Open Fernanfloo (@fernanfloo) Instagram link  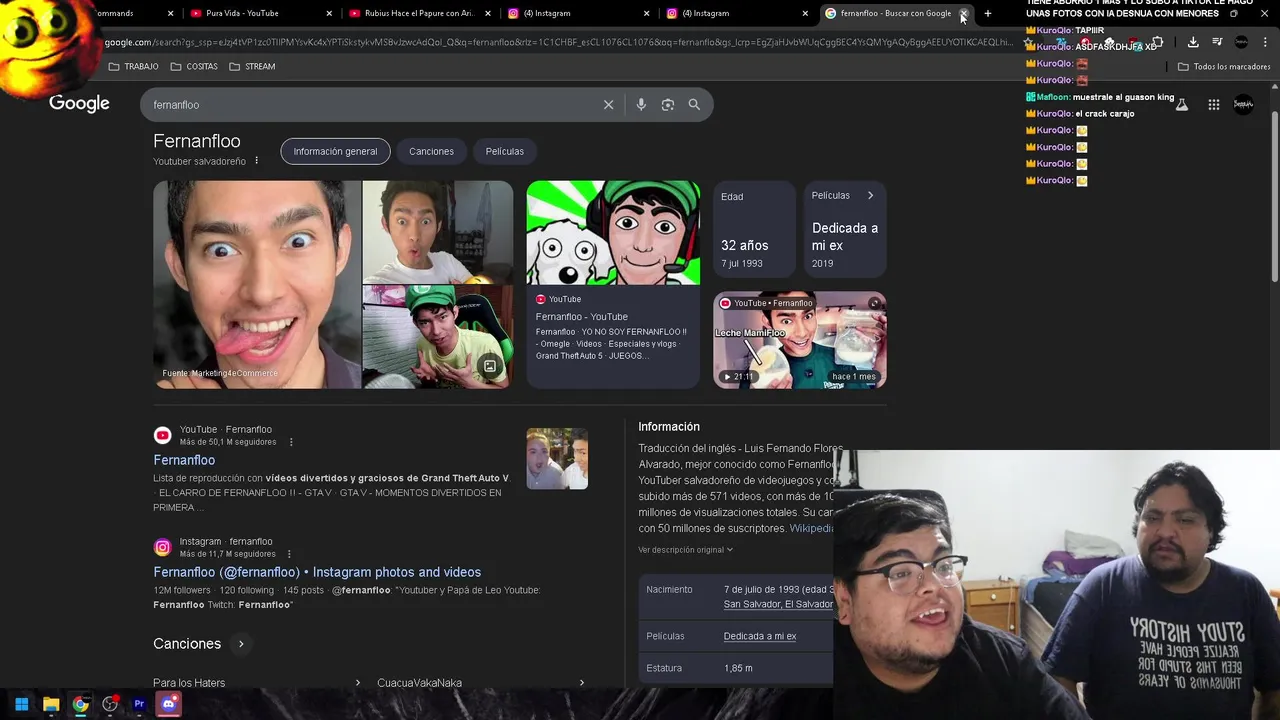coord(317,572)
